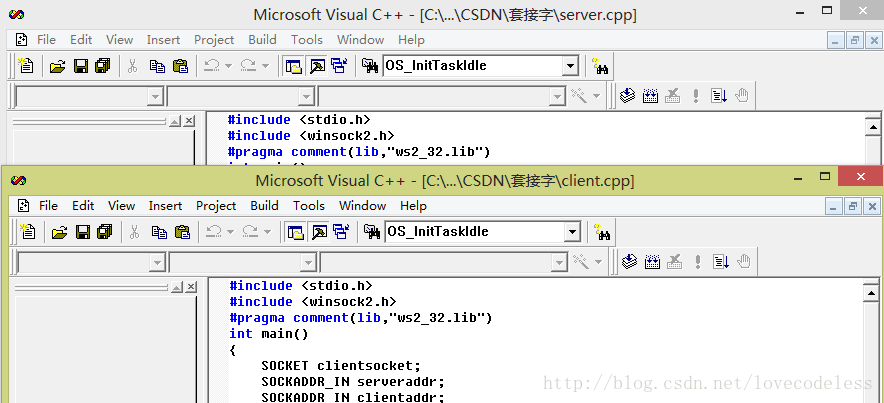
Task: Click breakpoint hand icon in client.cpp window
Action: [x=744, y=262]
